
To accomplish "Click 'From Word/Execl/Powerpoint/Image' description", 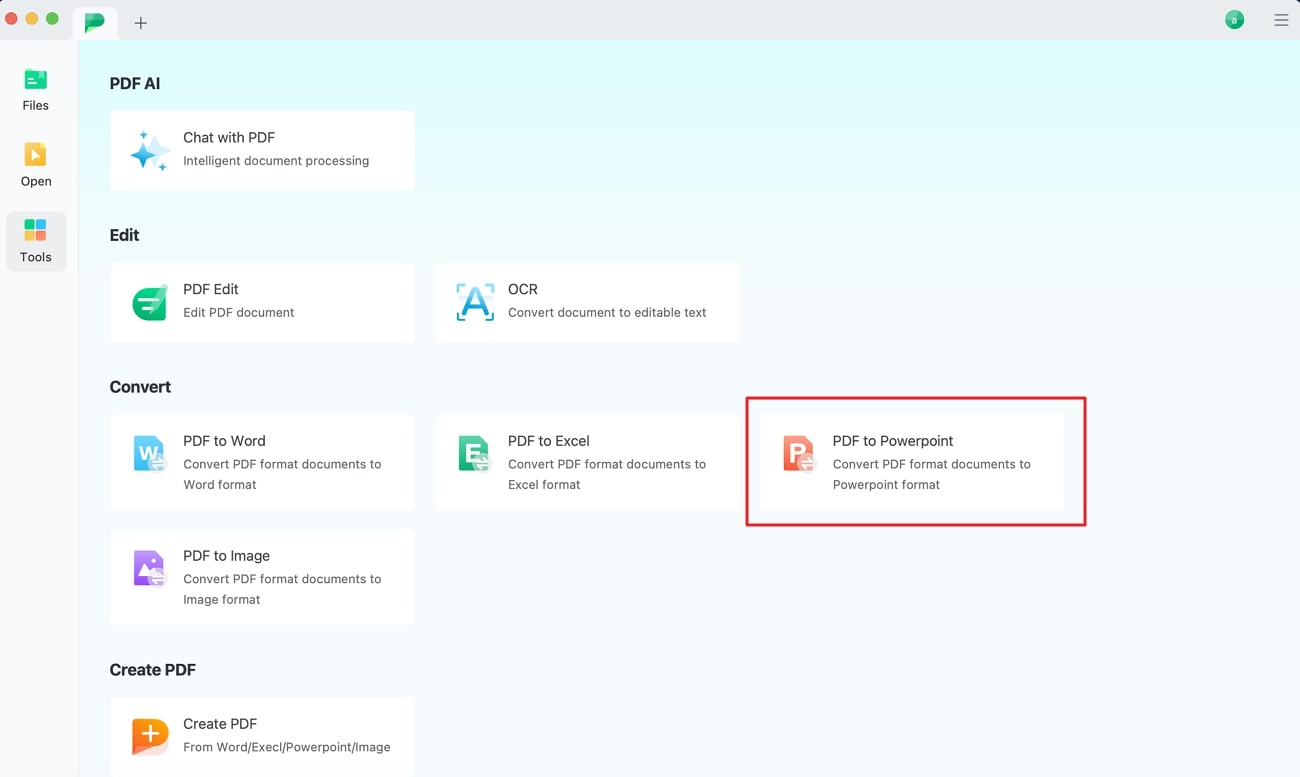I will (287, 747).
